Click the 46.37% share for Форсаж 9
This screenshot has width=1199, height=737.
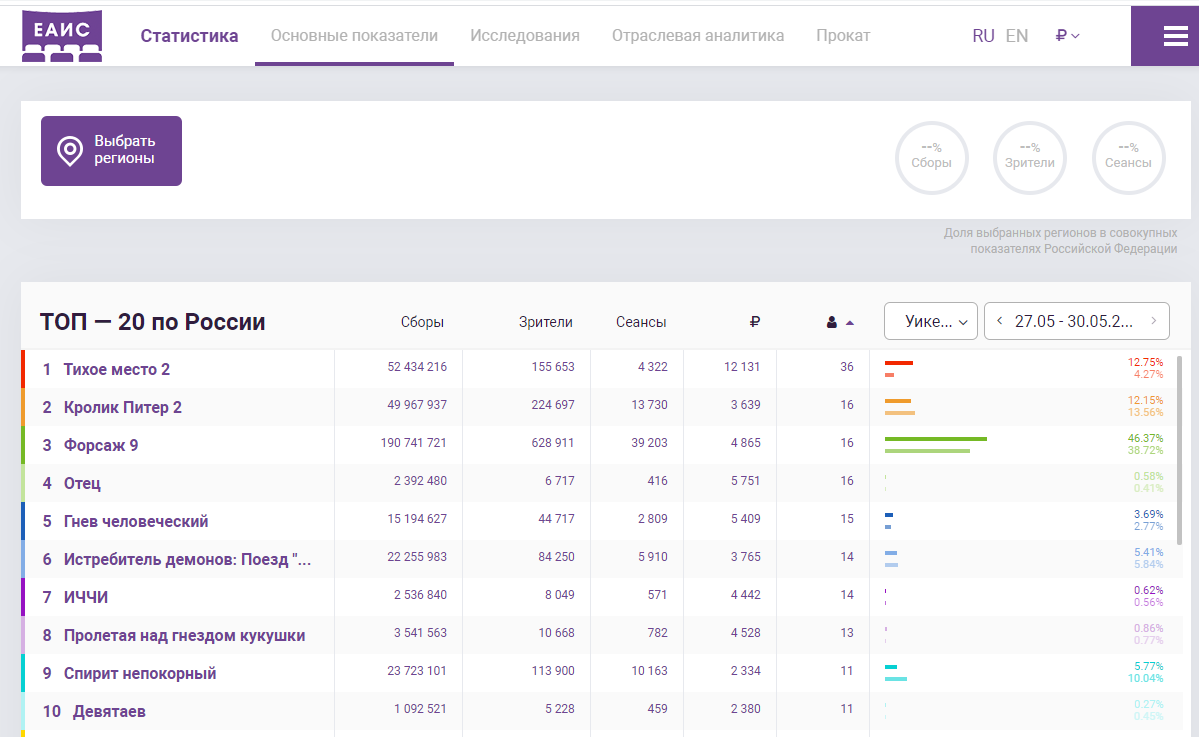[1145, 438]
